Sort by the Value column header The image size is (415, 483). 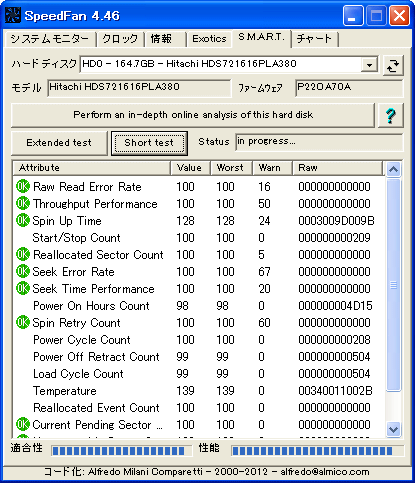click(190, 168)
